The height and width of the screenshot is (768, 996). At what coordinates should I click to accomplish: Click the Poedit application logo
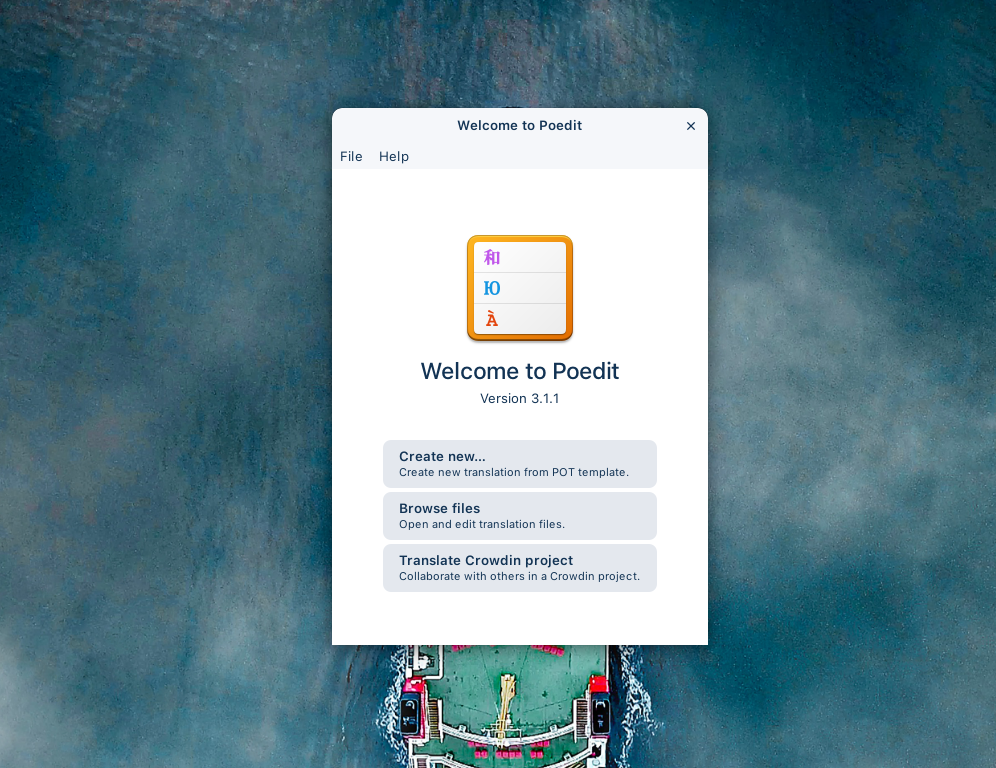(x=520, y=289)
